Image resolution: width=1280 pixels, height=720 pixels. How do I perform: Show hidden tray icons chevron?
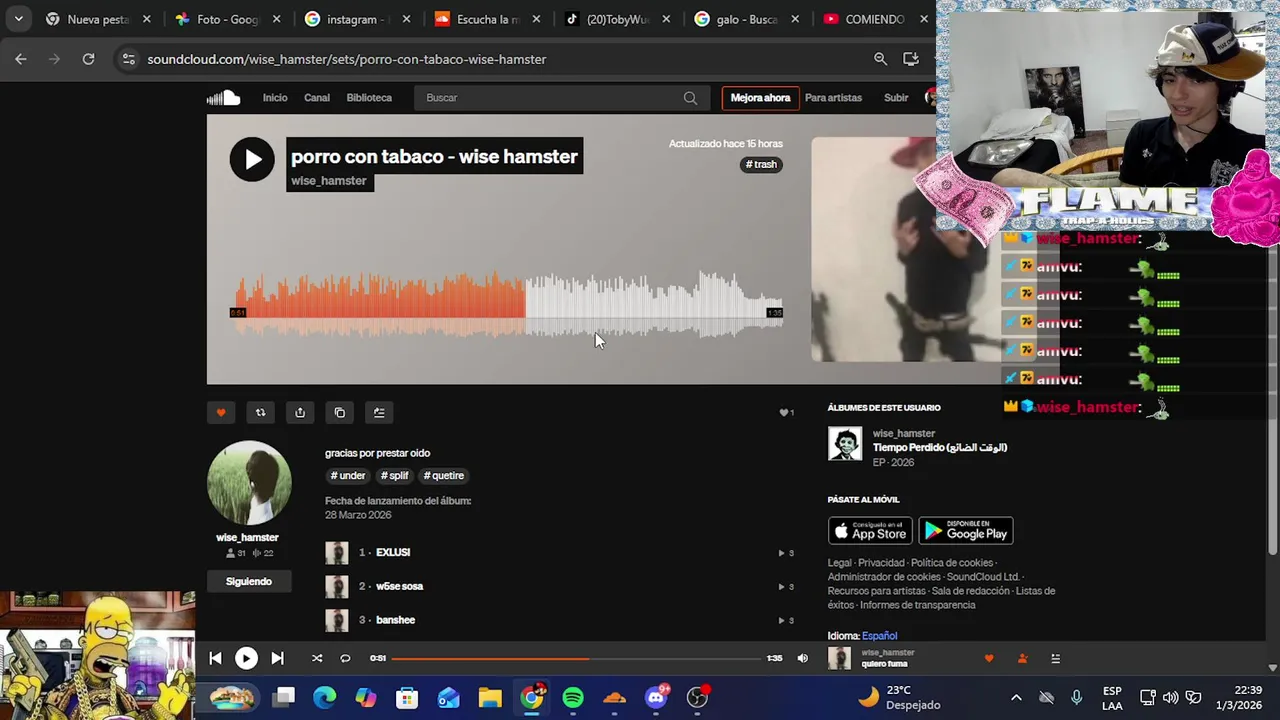coord(1016,697)
